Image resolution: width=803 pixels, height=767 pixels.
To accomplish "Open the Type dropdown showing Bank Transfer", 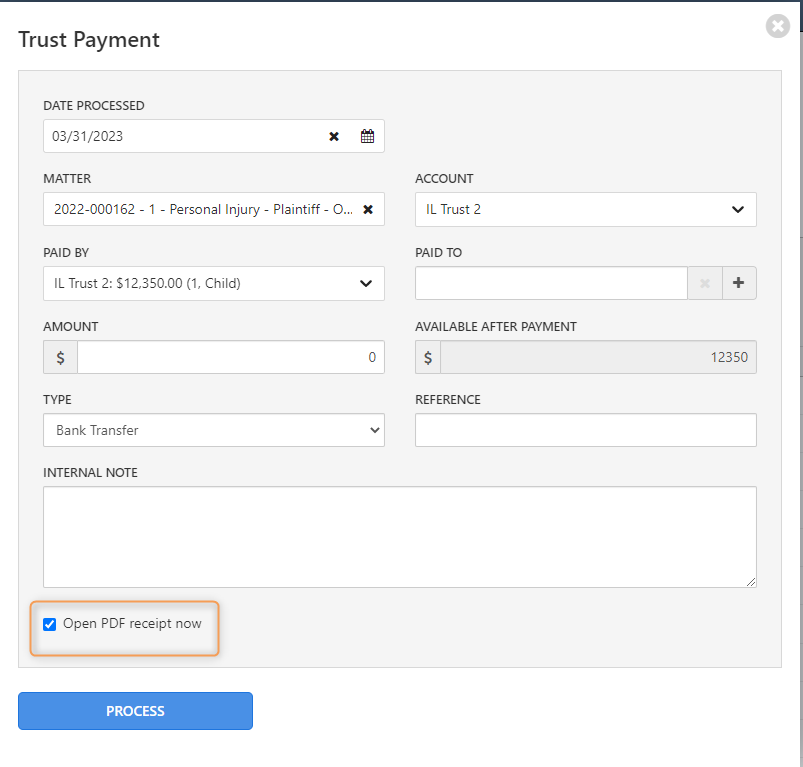I will 213,430.
